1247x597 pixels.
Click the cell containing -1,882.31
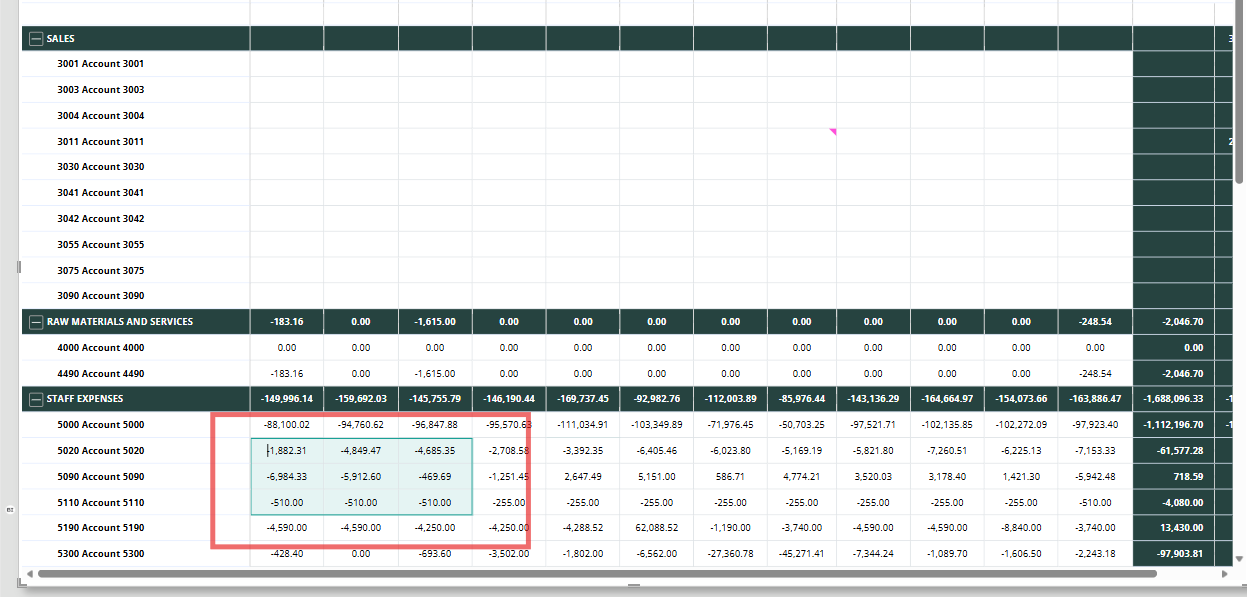[287, 451]
